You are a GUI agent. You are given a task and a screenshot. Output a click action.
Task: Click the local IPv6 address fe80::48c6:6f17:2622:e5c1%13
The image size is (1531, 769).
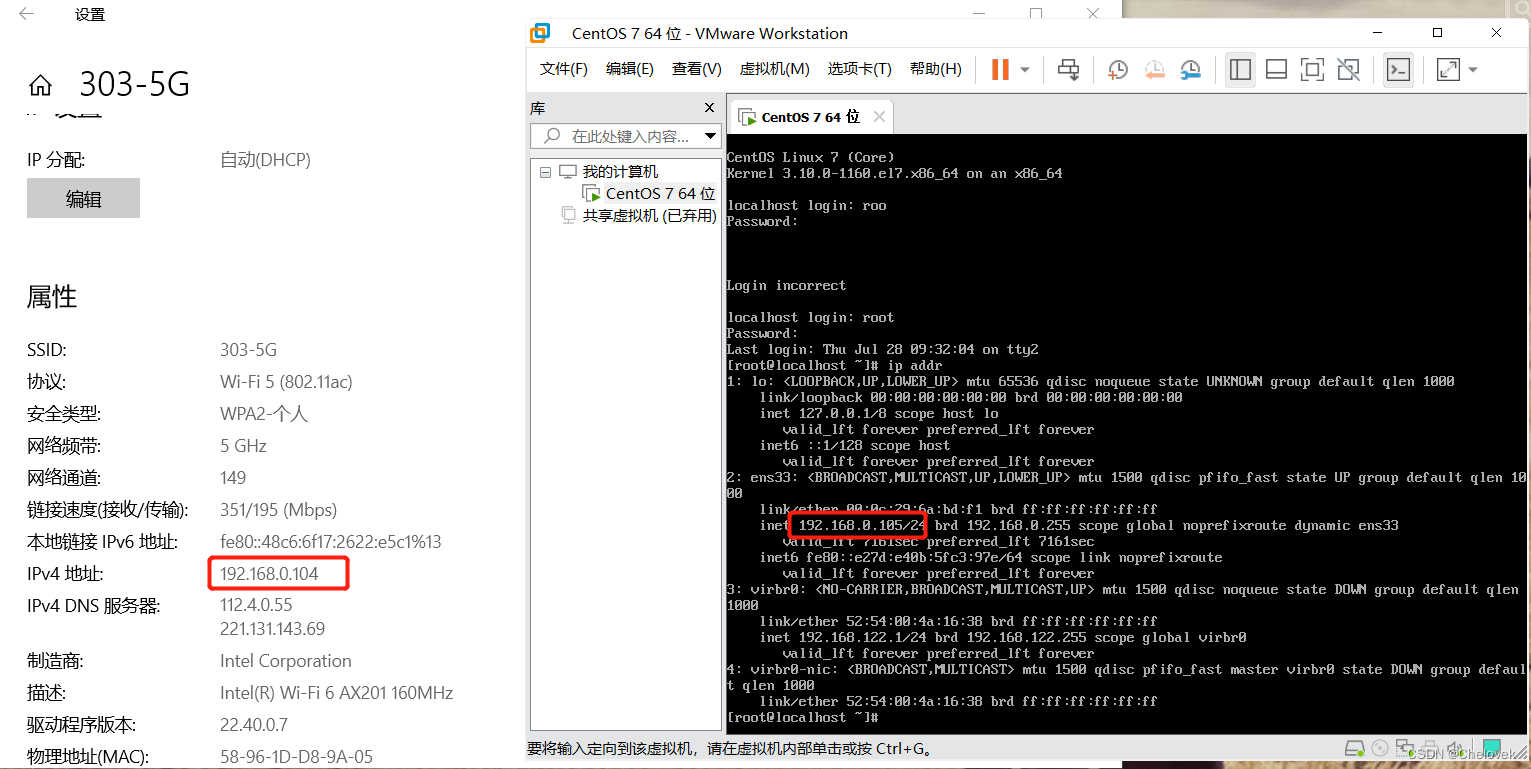point(330,542)
